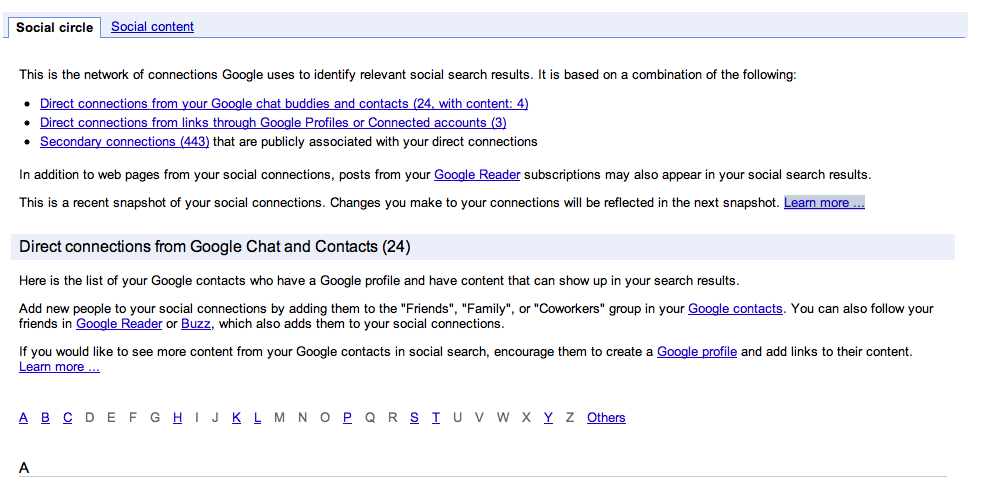Viewport: 981px width, 485px height.
Task: Open Google chat buddies and contacts link
Action: pyautogui.click(x=284, y=104)
